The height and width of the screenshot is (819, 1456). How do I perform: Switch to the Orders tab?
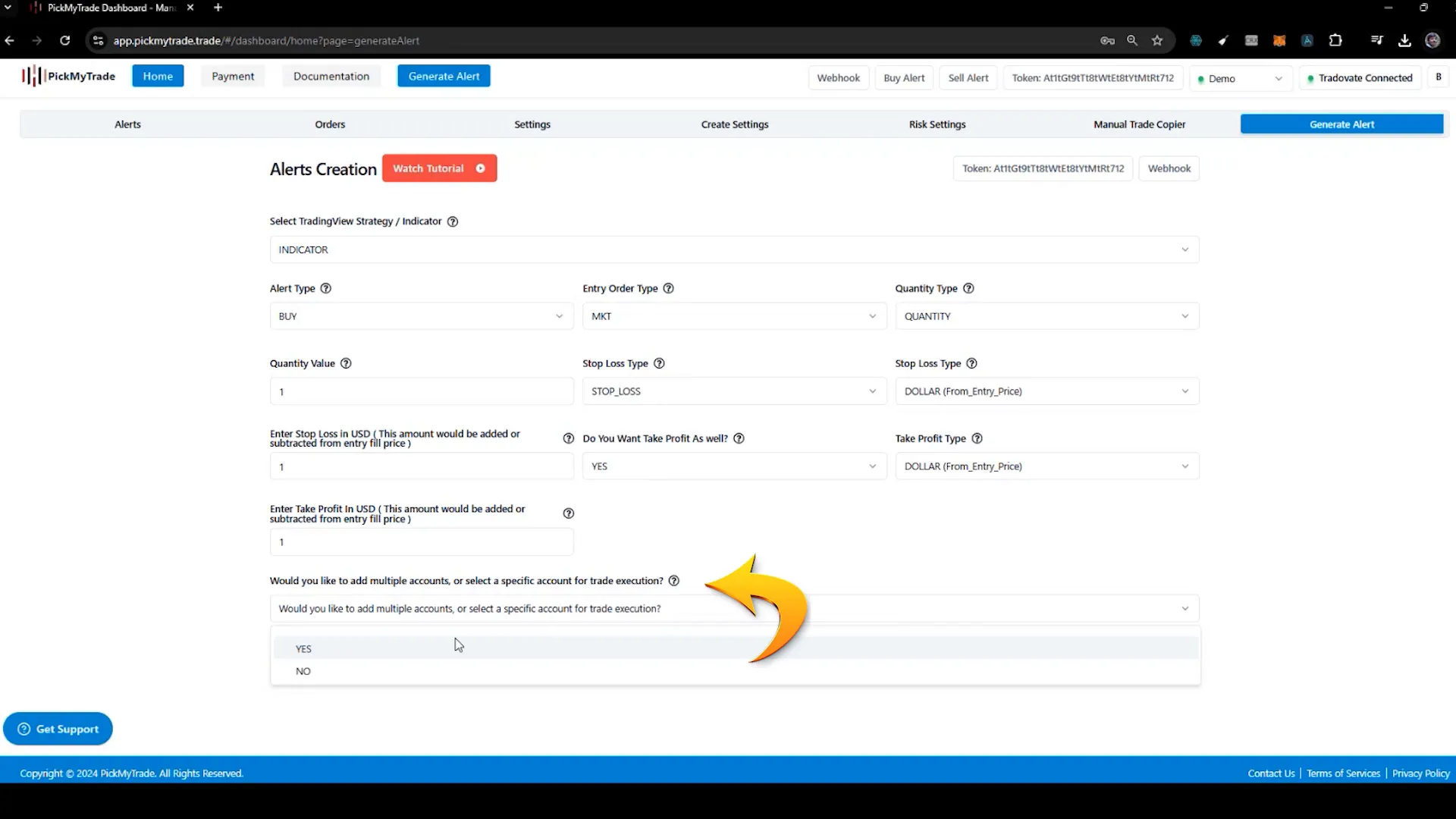tap(330, 123)
